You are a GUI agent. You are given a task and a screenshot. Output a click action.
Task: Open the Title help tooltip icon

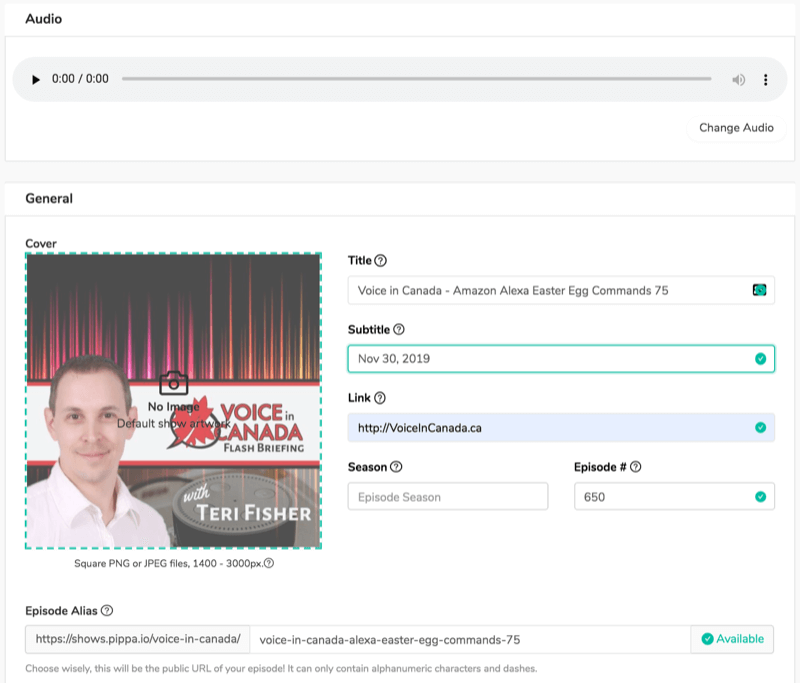pos(381,261)
